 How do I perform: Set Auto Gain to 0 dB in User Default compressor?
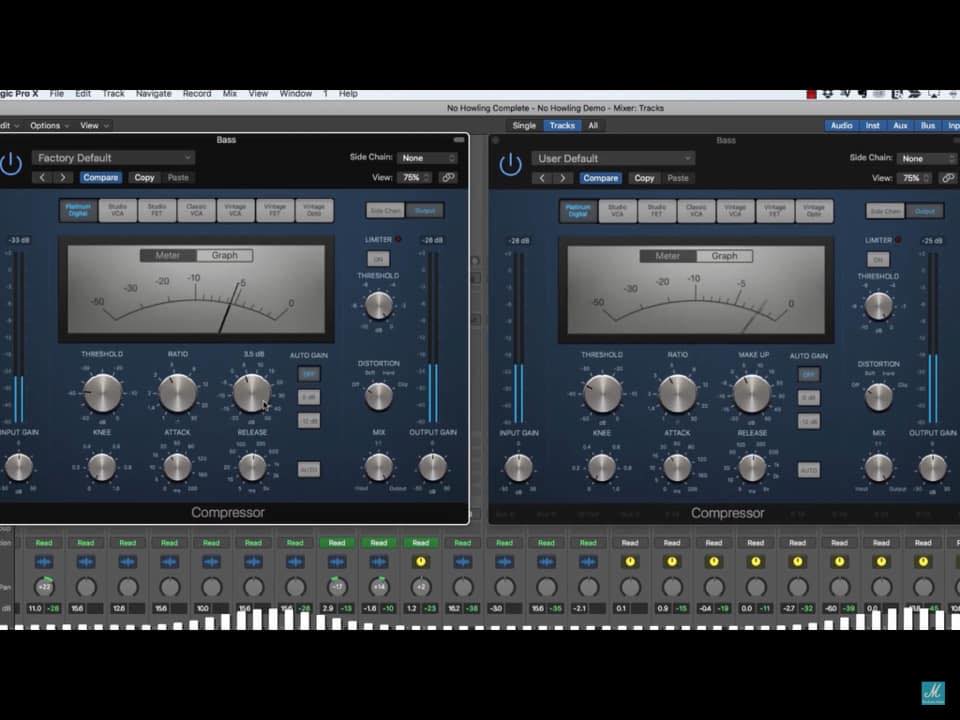pos(808,398)
